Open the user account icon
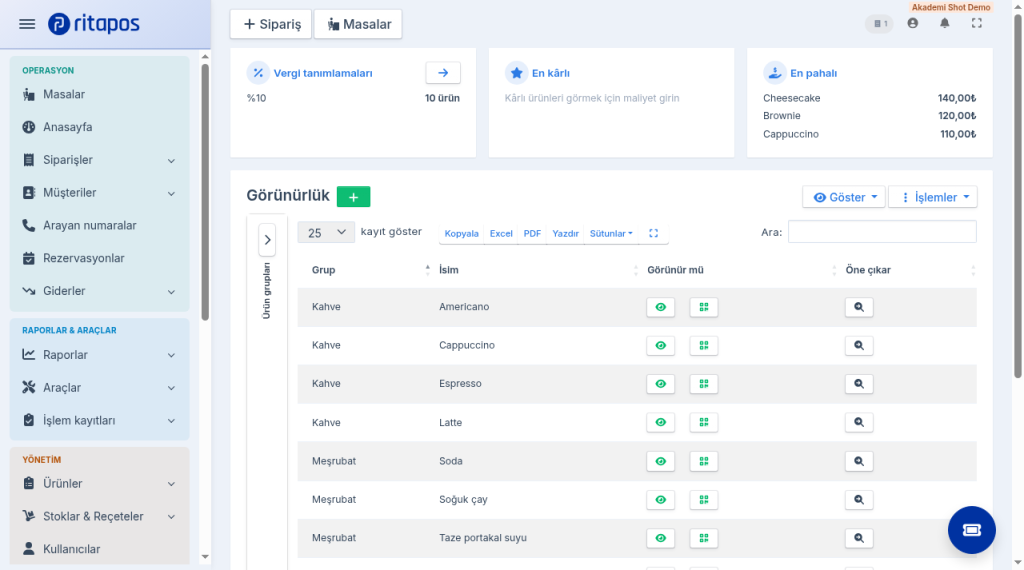1024x570 pixels. click(x=912, y=24)
